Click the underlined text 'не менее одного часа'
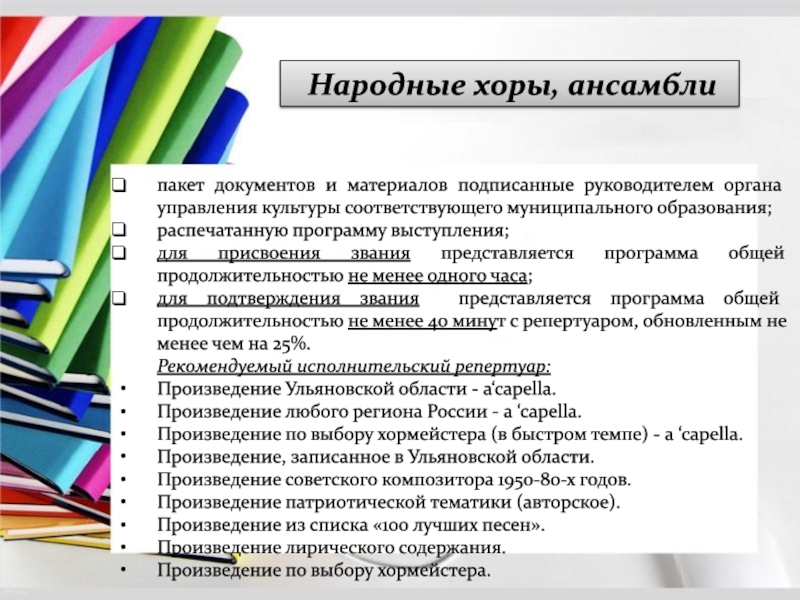The image size is (800, 600). pyautogui.click(x=437, y=276)
